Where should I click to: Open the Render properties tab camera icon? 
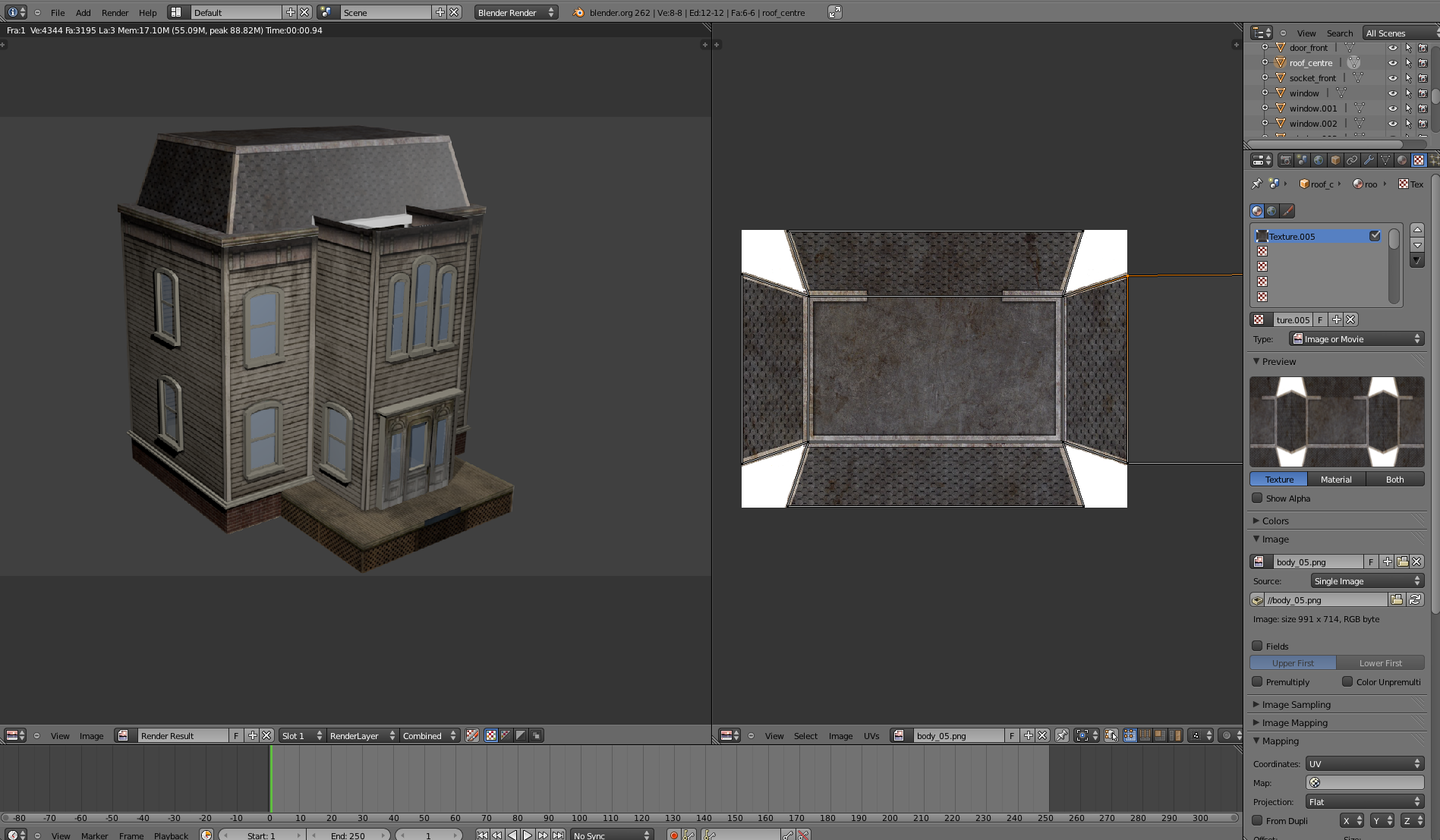click(1285, 160)
